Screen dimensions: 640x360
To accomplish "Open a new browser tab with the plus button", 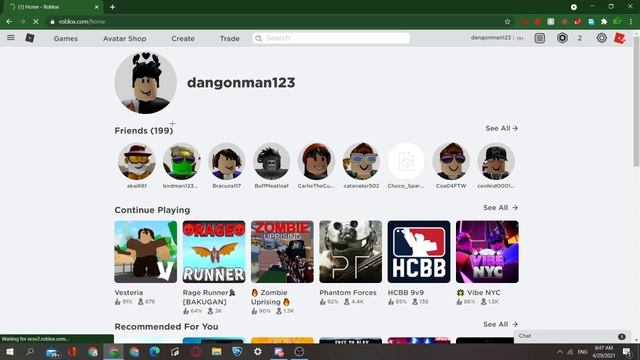I will [x=112, y=7].
